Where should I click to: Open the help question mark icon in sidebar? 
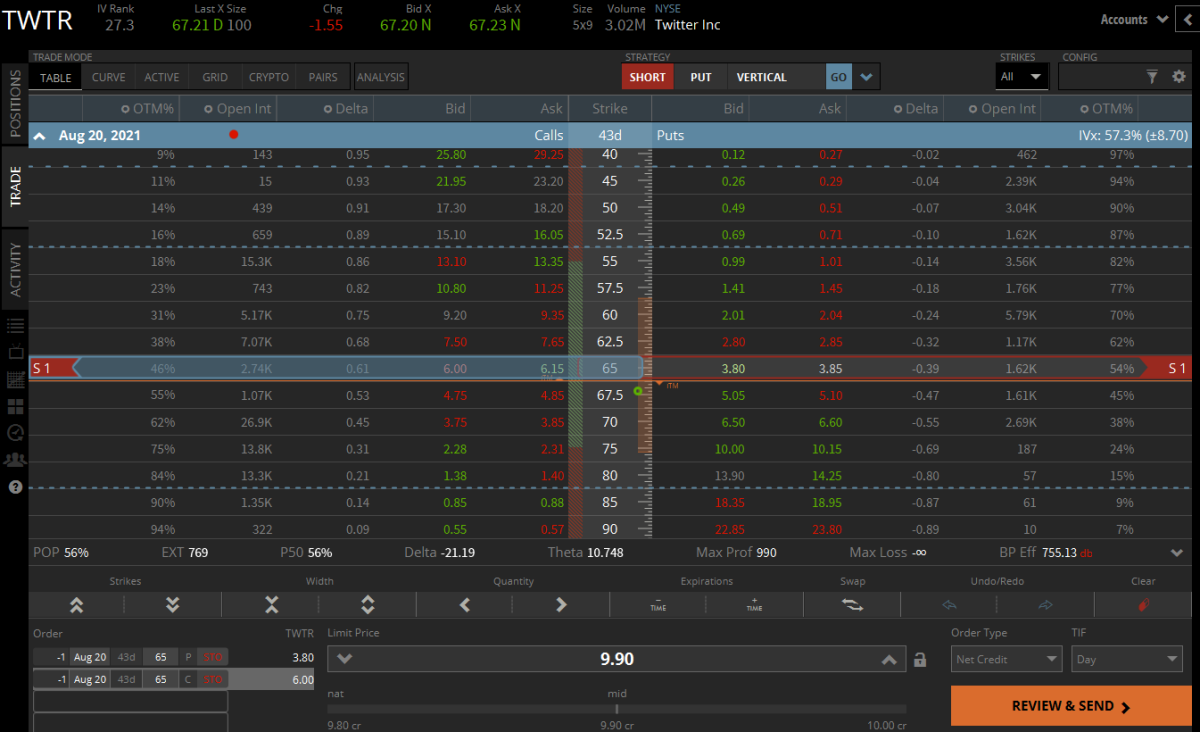click(15, 487)
